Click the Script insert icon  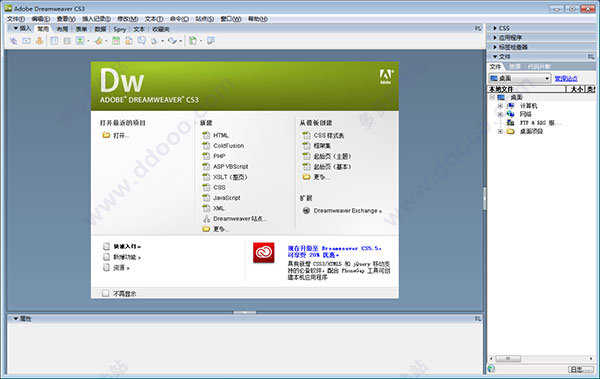pyautogui.click(x=172, y=41)
